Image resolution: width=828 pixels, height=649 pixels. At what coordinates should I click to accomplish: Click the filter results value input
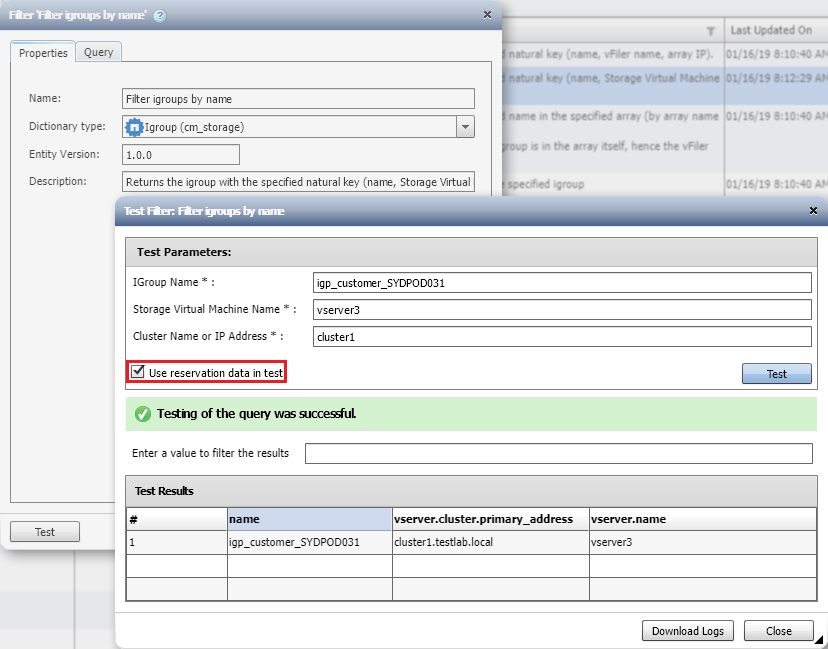pyautogui.click(x=559, y=454)
